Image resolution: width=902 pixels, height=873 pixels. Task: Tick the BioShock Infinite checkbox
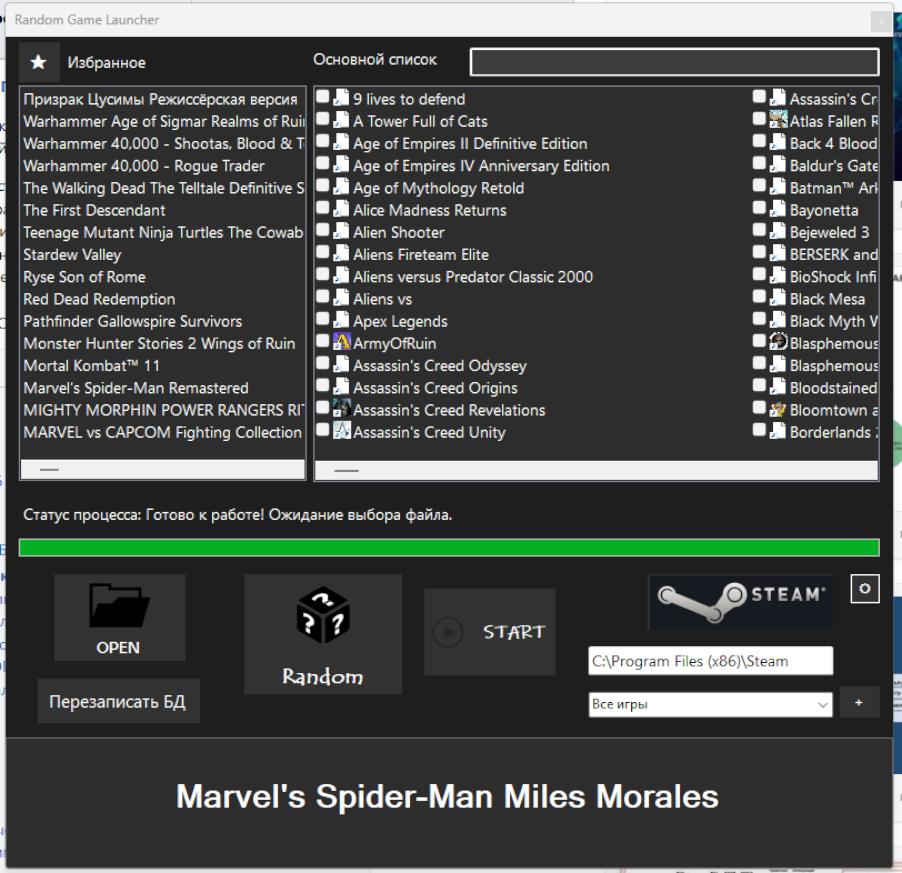tap(759, 274)
